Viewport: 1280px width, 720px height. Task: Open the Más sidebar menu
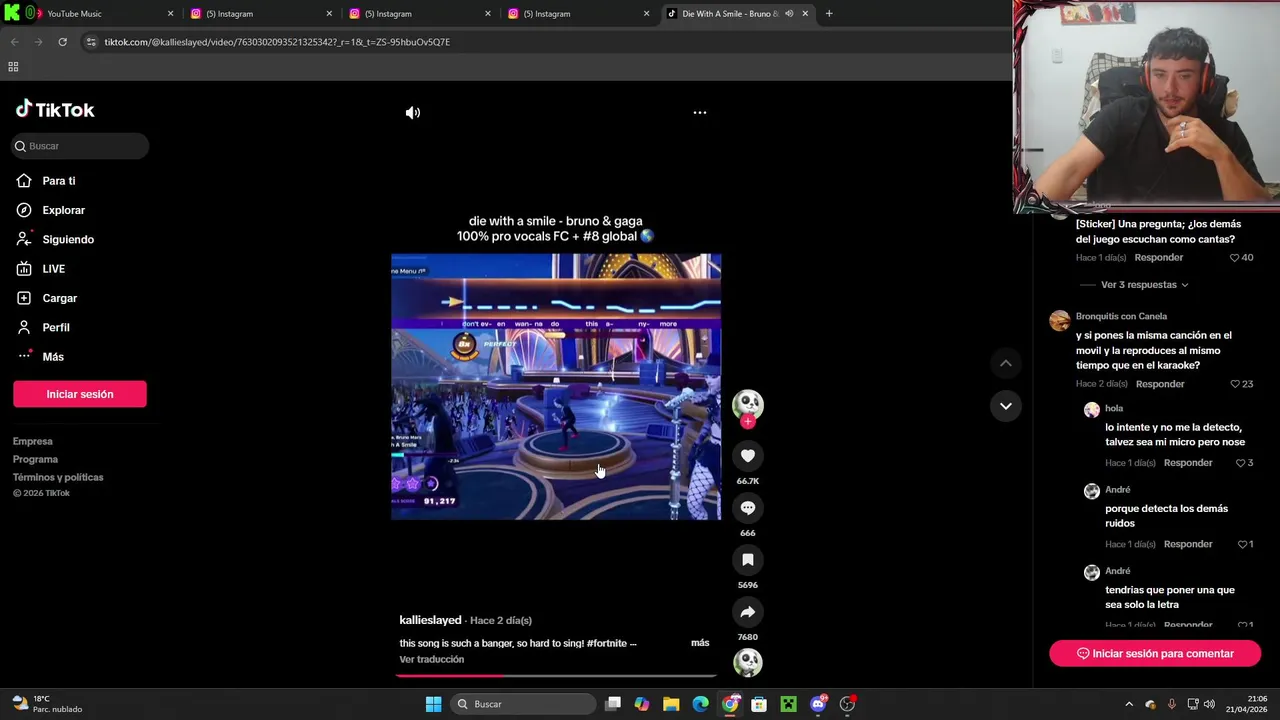[52, 357]
